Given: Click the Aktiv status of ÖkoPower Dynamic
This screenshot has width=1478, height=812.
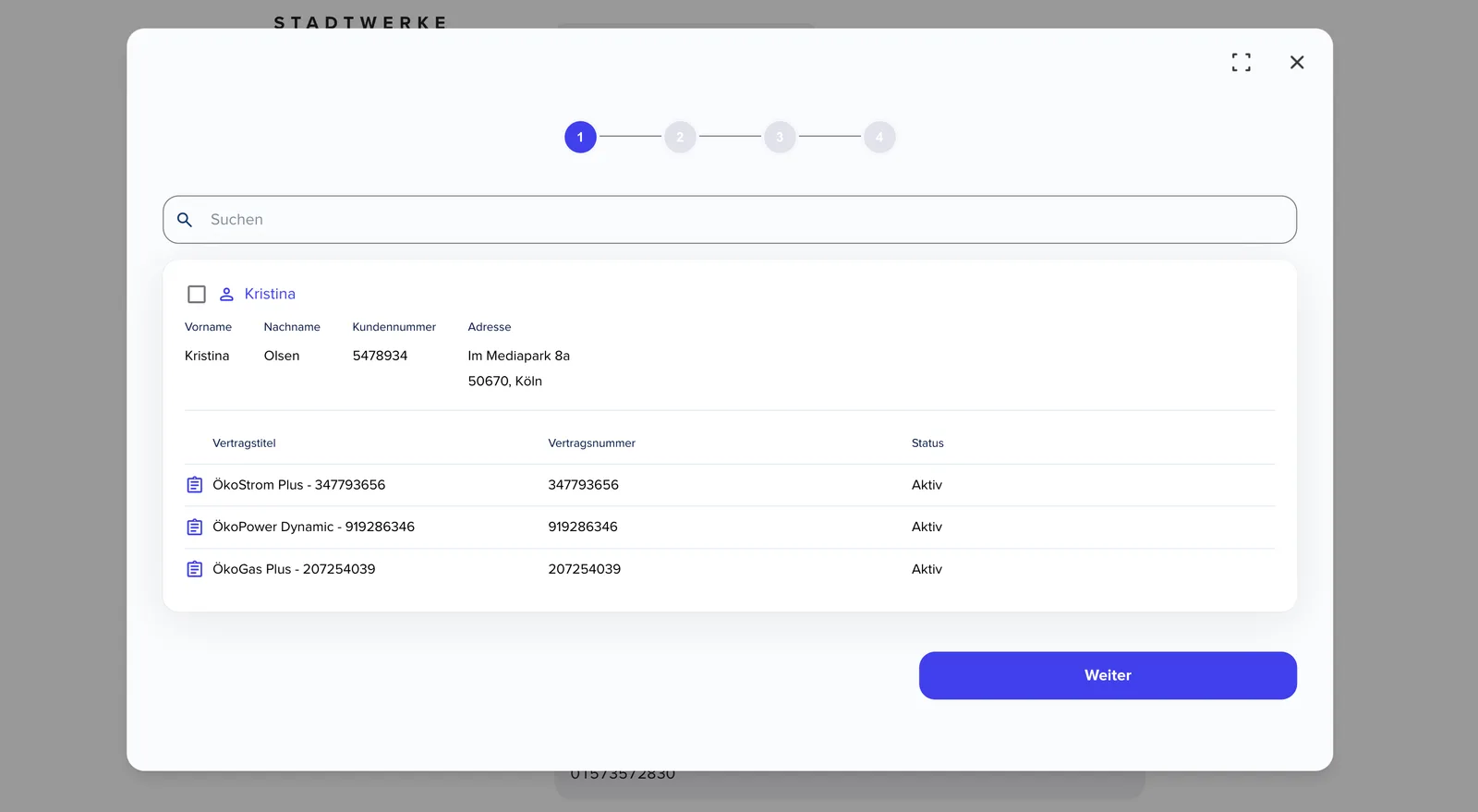Looking at the screenshot, I should click(x=927, y=527).
